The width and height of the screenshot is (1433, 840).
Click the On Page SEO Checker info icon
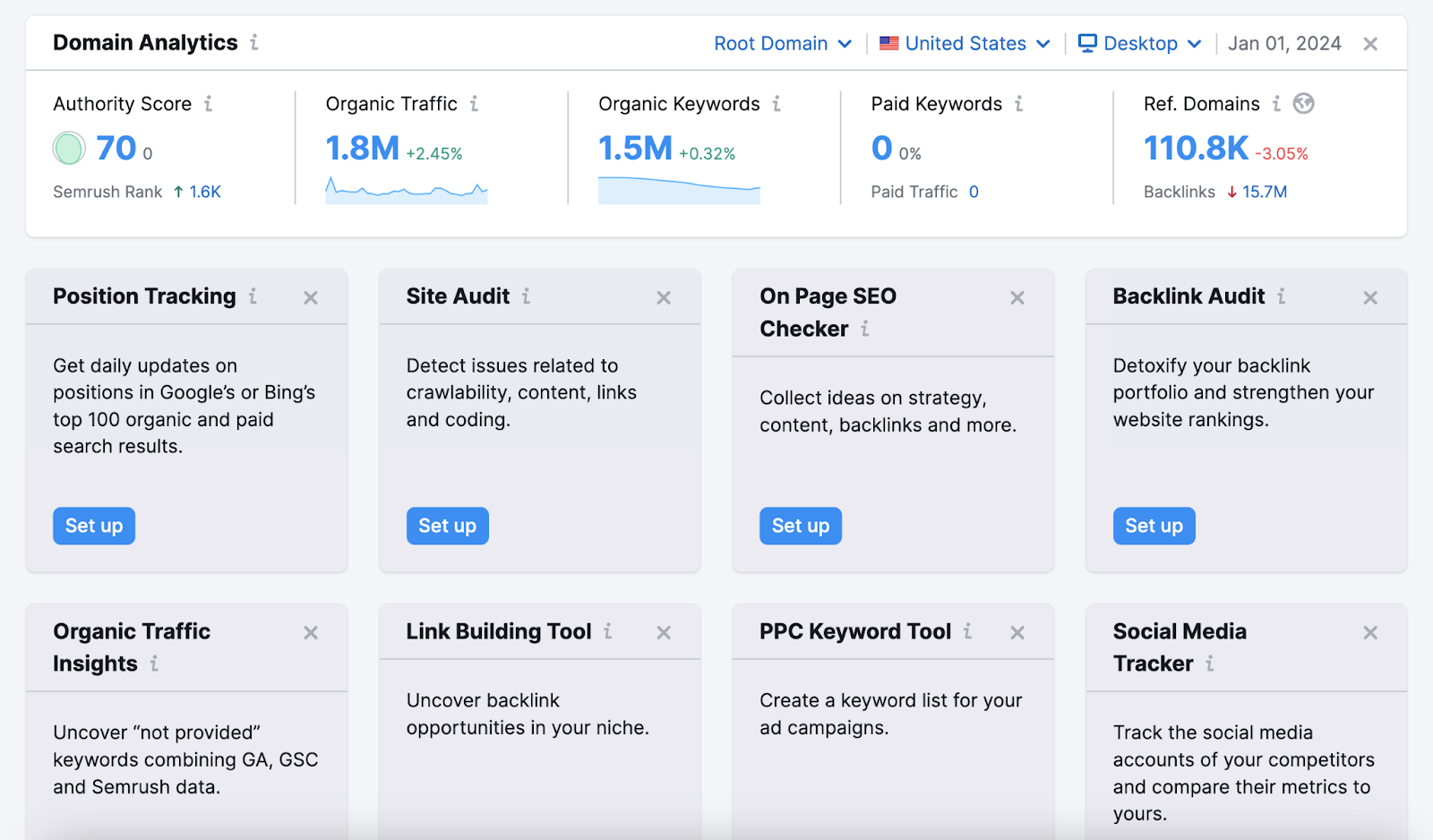864,329
